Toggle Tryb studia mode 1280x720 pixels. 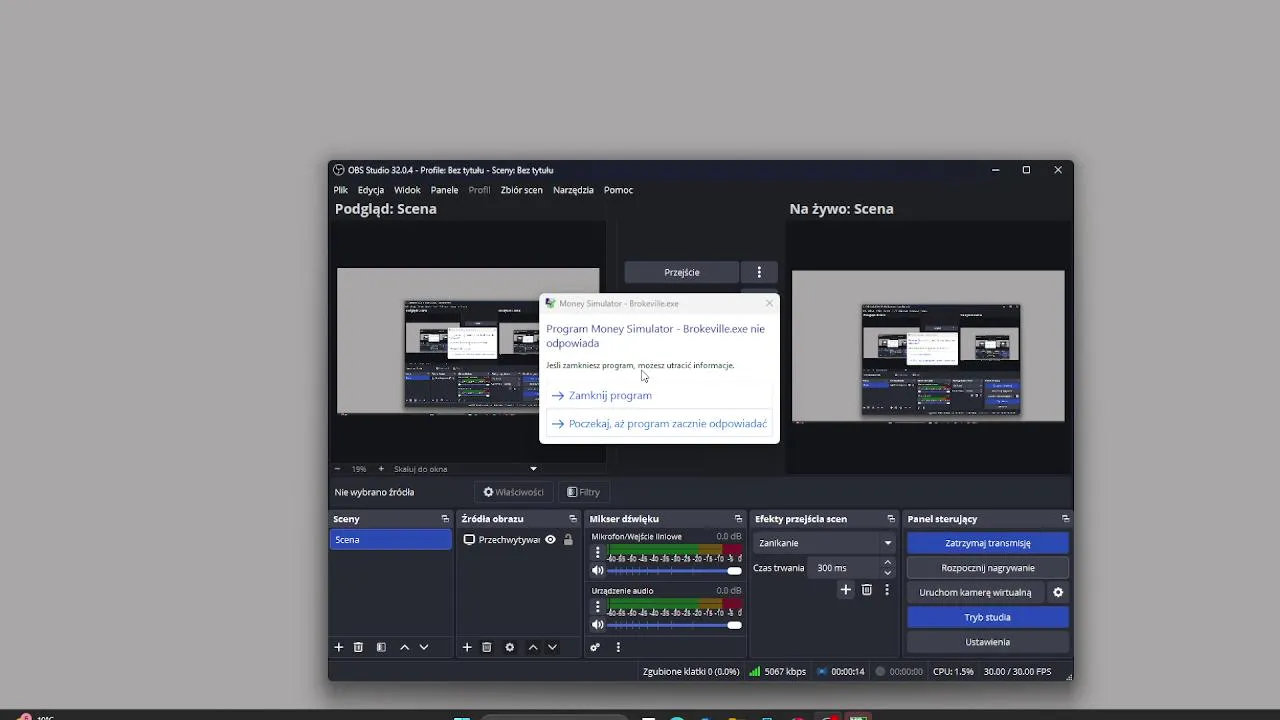pos(987,617)
